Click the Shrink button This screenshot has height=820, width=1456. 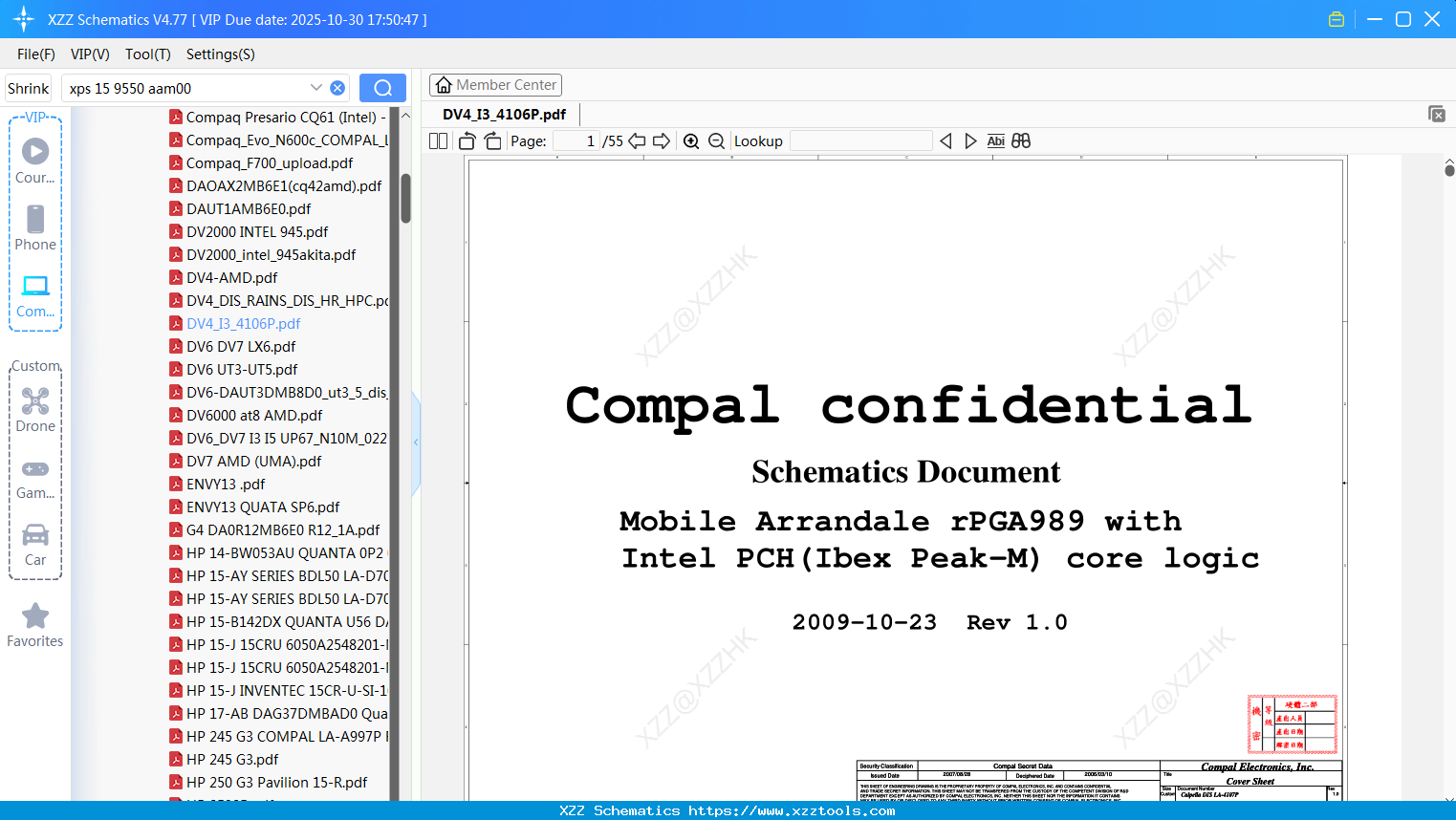click(29, 88)
